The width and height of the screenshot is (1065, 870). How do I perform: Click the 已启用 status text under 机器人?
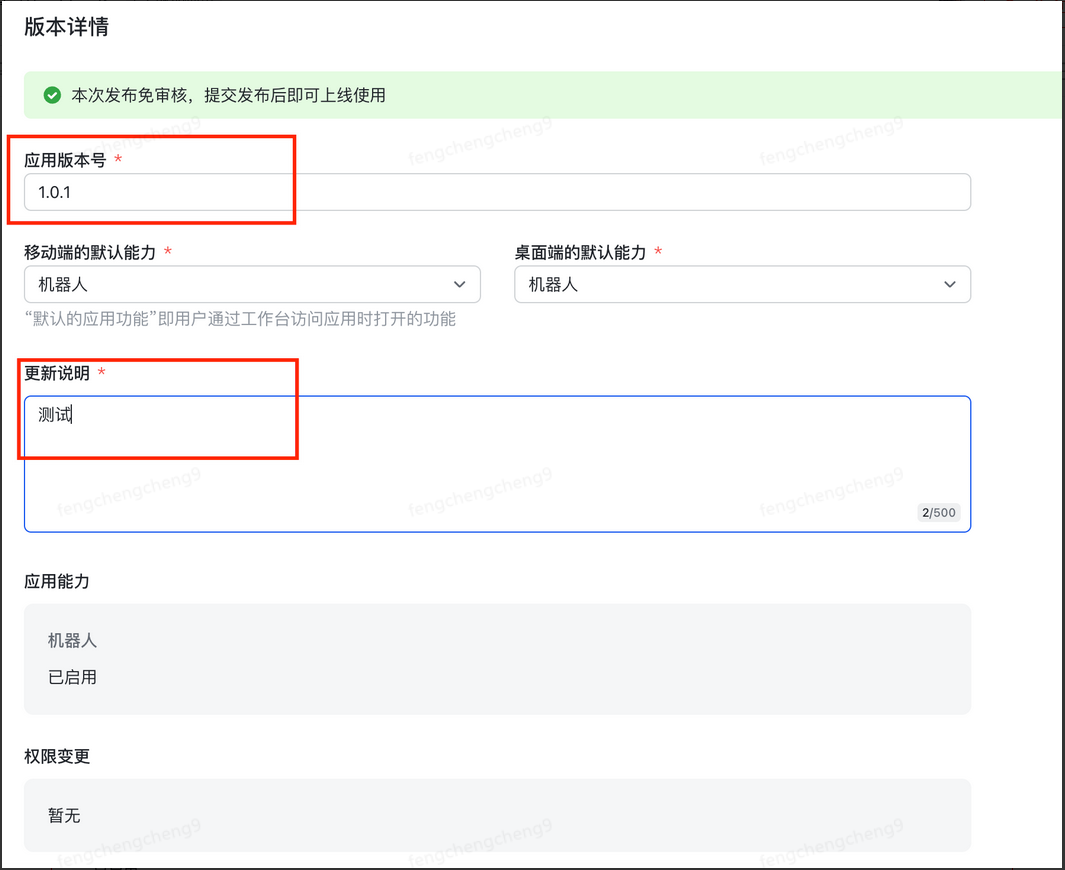tap(71, 677)
